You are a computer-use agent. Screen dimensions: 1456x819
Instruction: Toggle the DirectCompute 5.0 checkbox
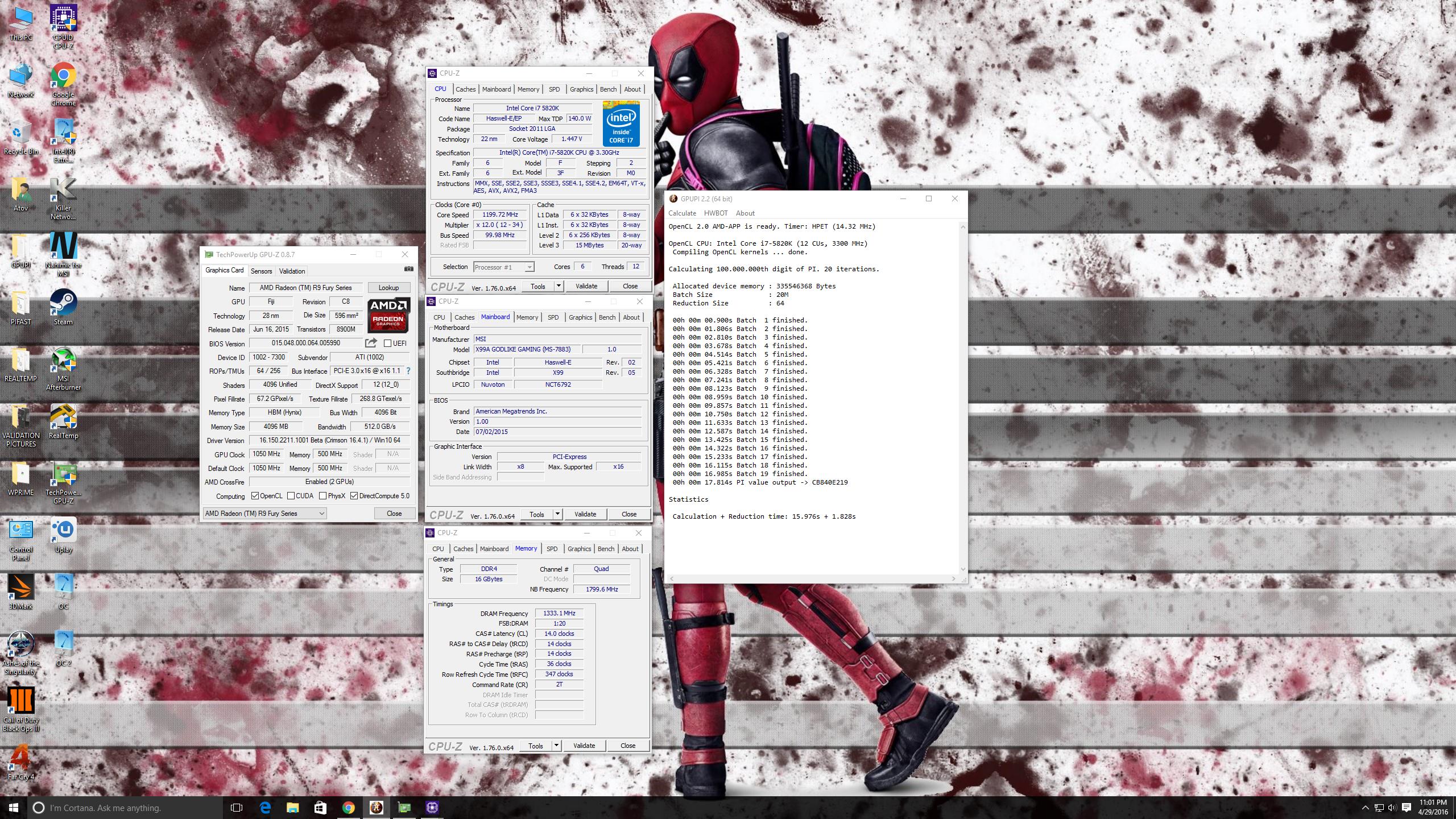354,496
